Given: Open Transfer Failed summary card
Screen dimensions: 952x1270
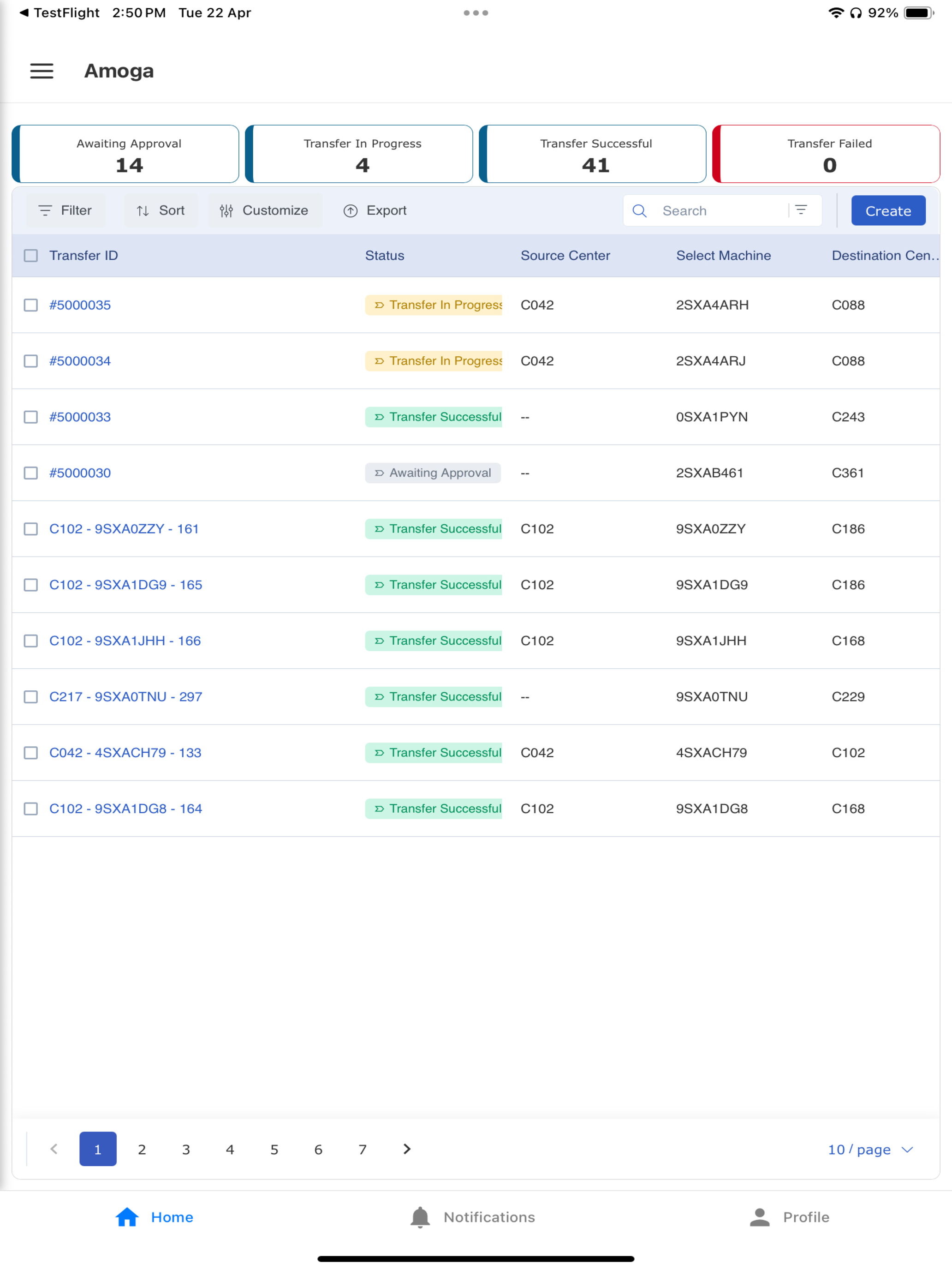Looking at the screenshot, I should pyautogui.click(x=827, y=154).
